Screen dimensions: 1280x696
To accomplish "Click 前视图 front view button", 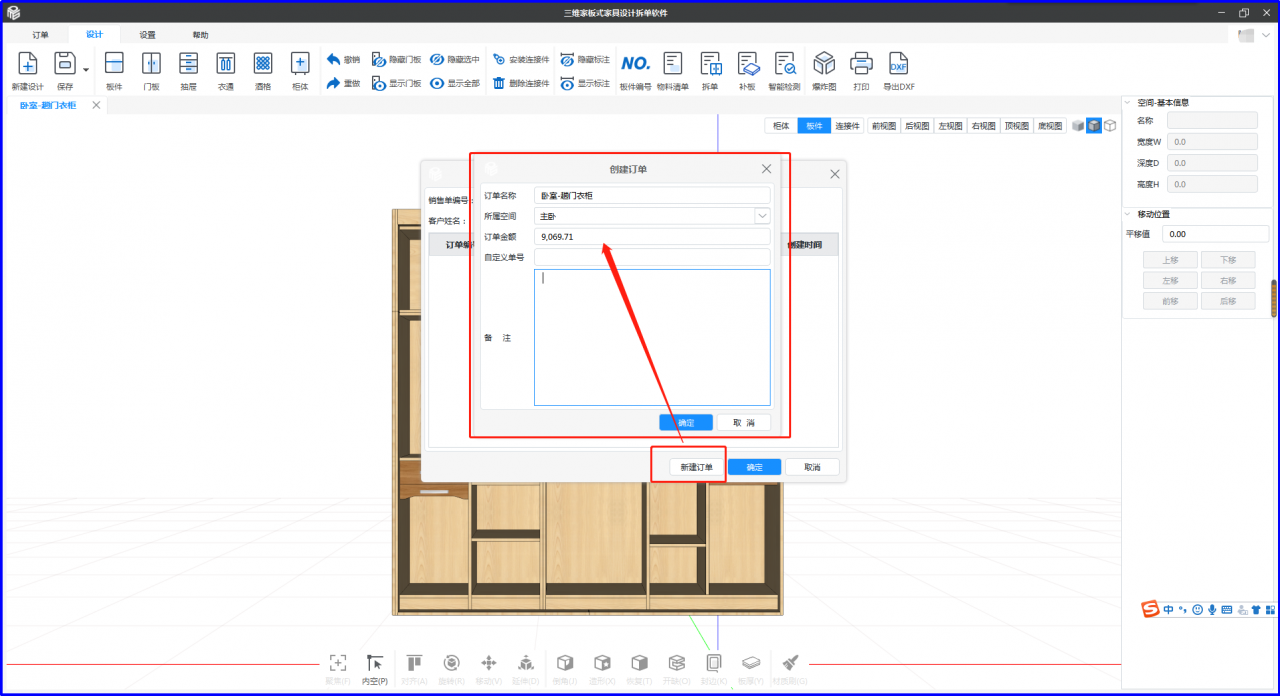I will 884,126.
